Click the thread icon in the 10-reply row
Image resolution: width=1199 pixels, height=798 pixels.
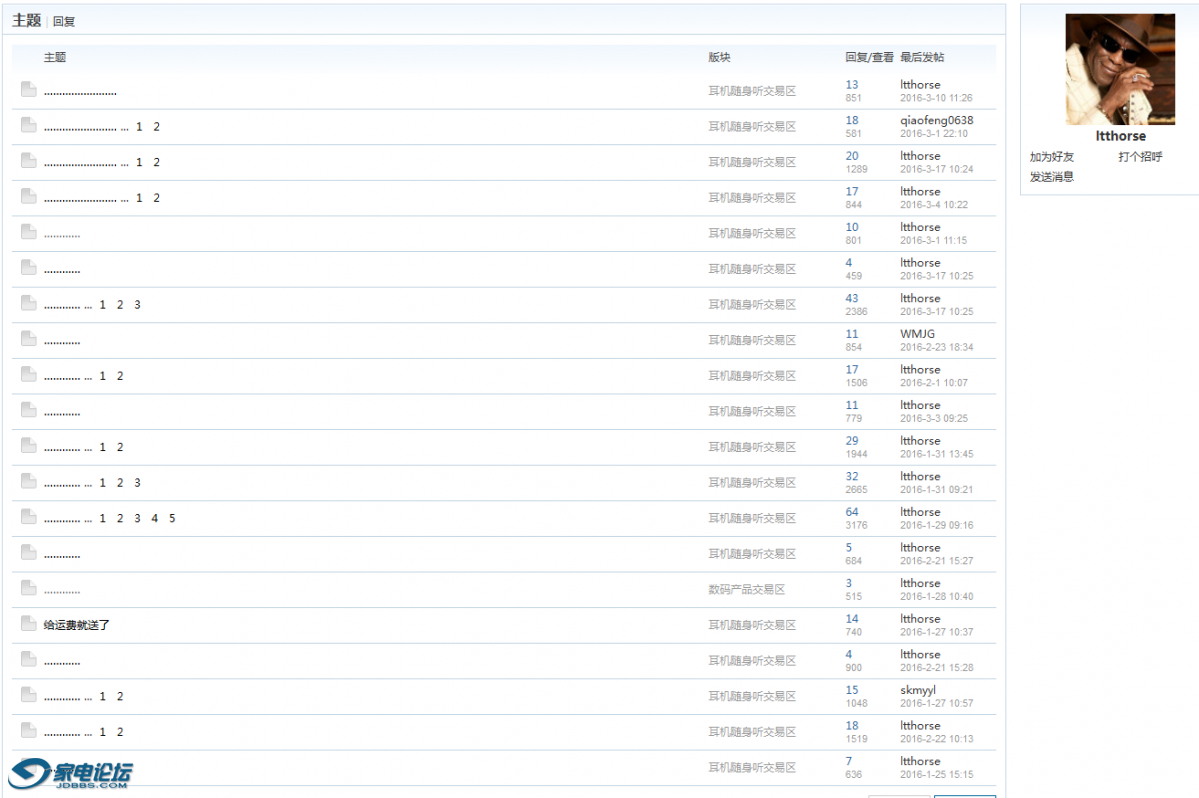coord(28,232)
